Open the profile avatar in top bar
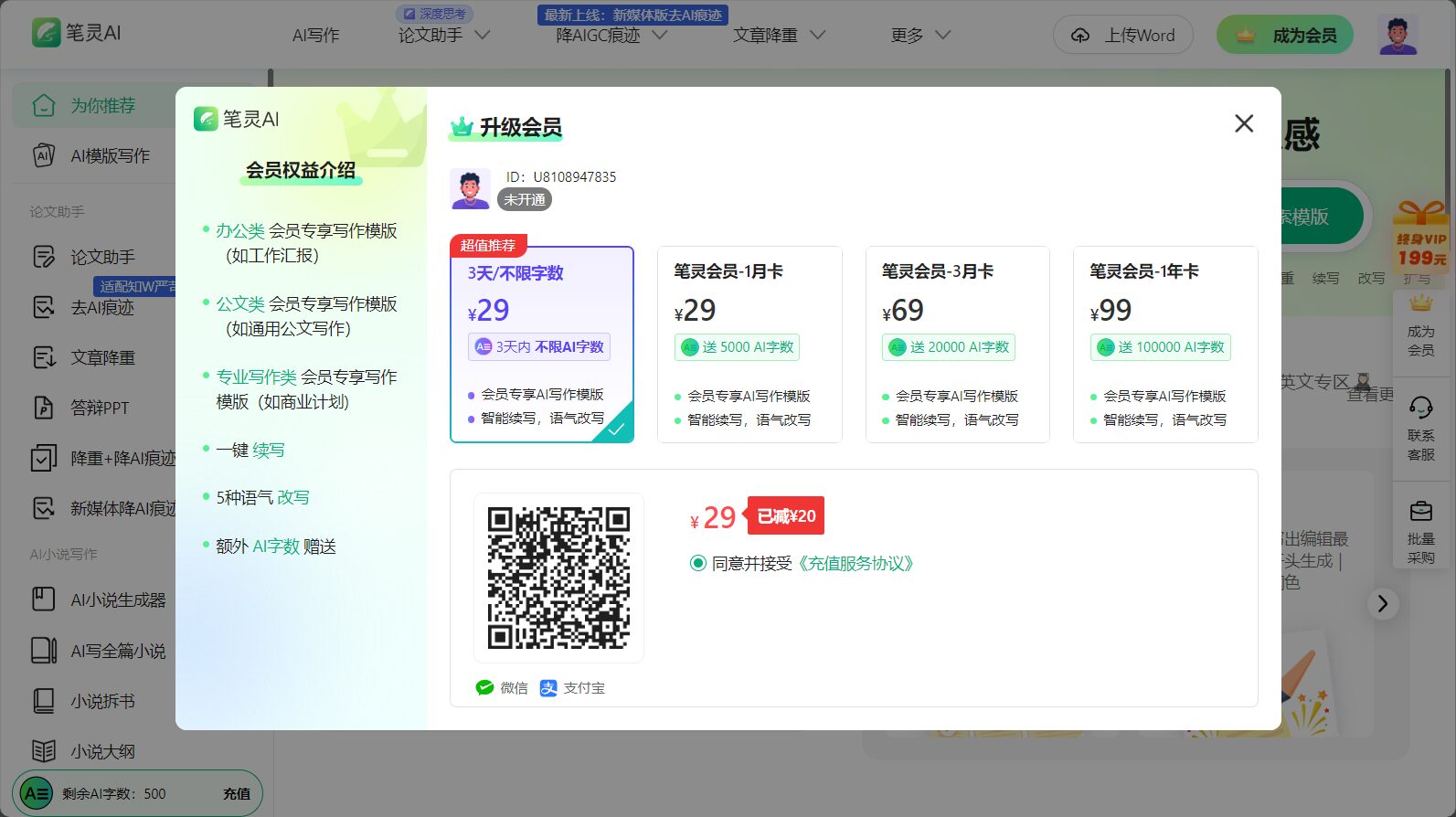 pyautogui.click(x=1398, y=35)
